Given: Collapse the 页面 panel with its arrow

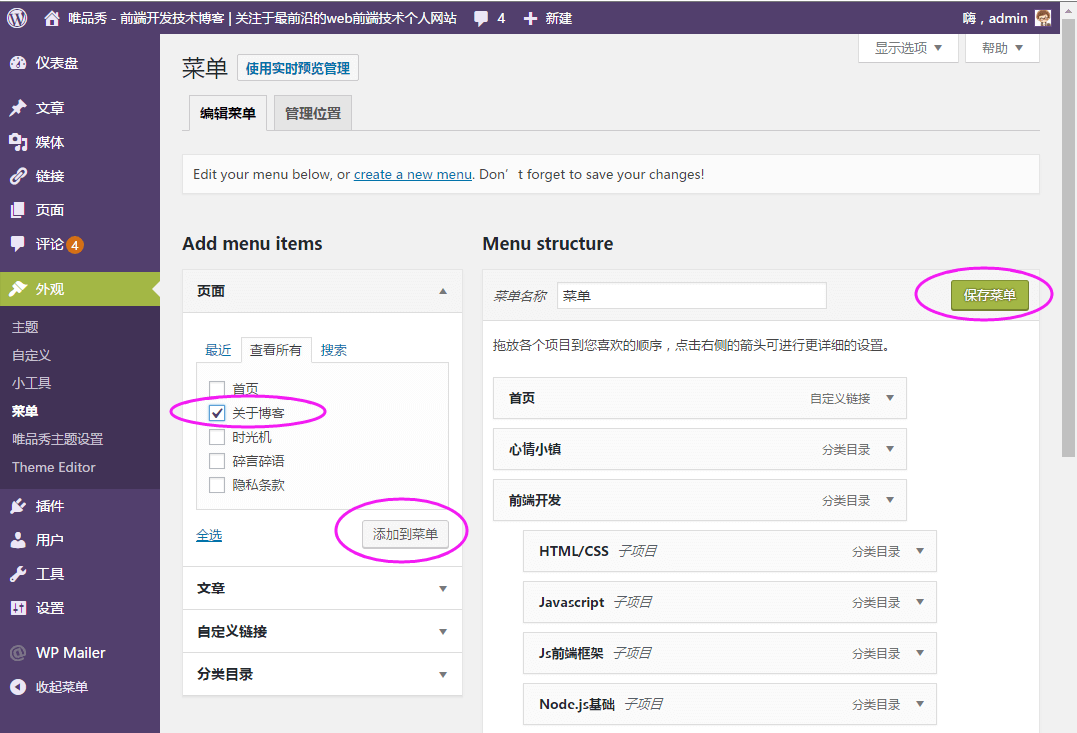Looking at the screenshot, I should (442, 290).
